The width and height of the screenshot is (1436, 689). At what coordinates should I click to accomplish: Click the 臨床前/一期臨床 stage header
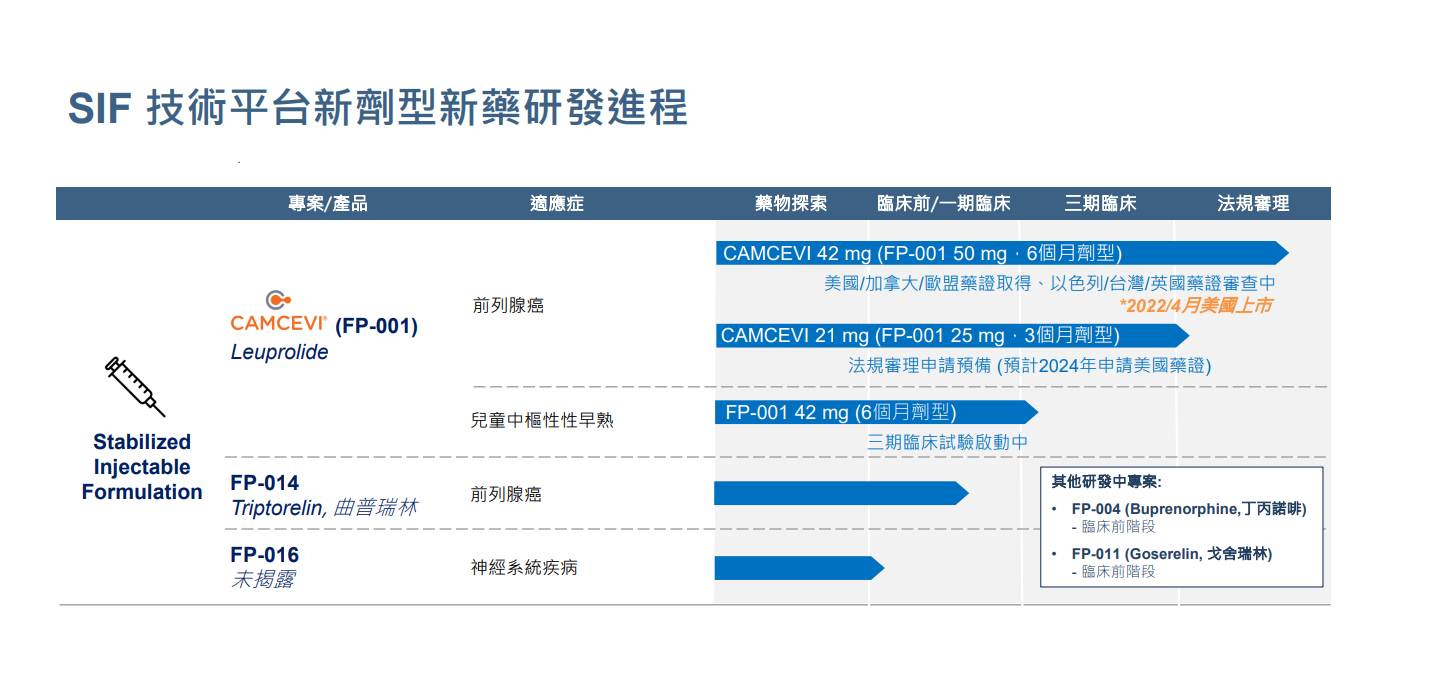pos(943,204)
